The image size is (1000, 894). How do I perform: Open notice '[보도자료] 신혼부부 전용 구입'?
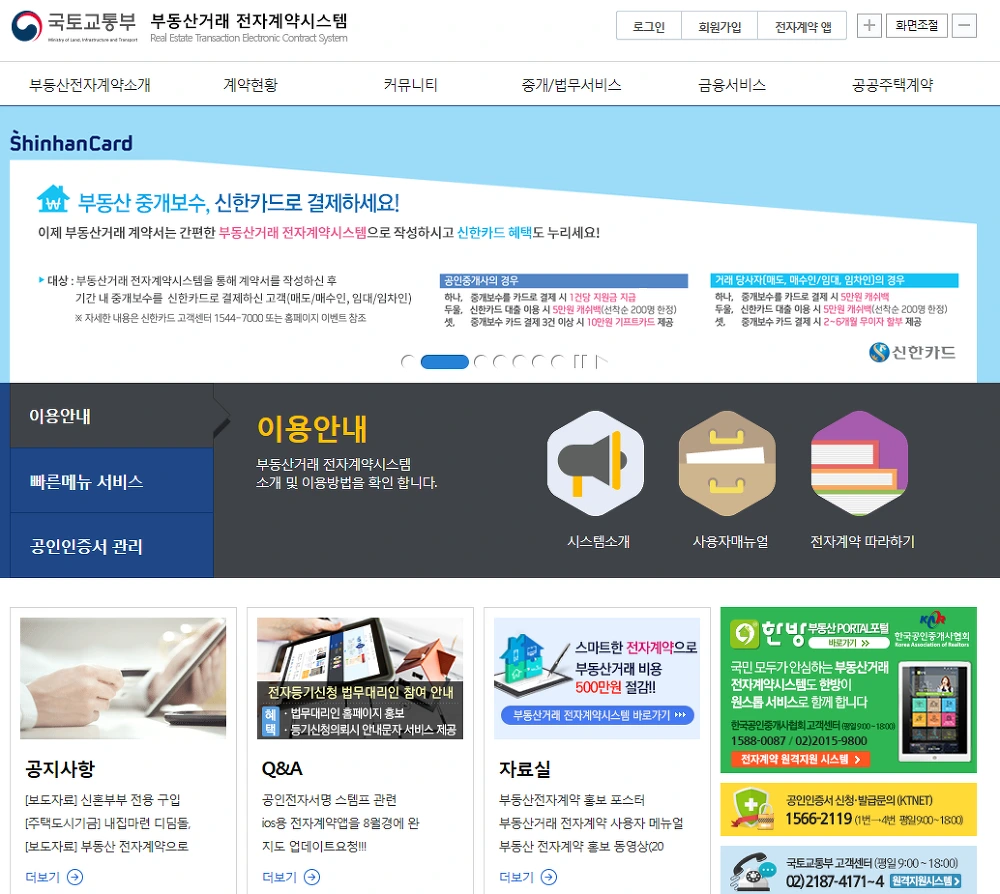pos(103,800)
